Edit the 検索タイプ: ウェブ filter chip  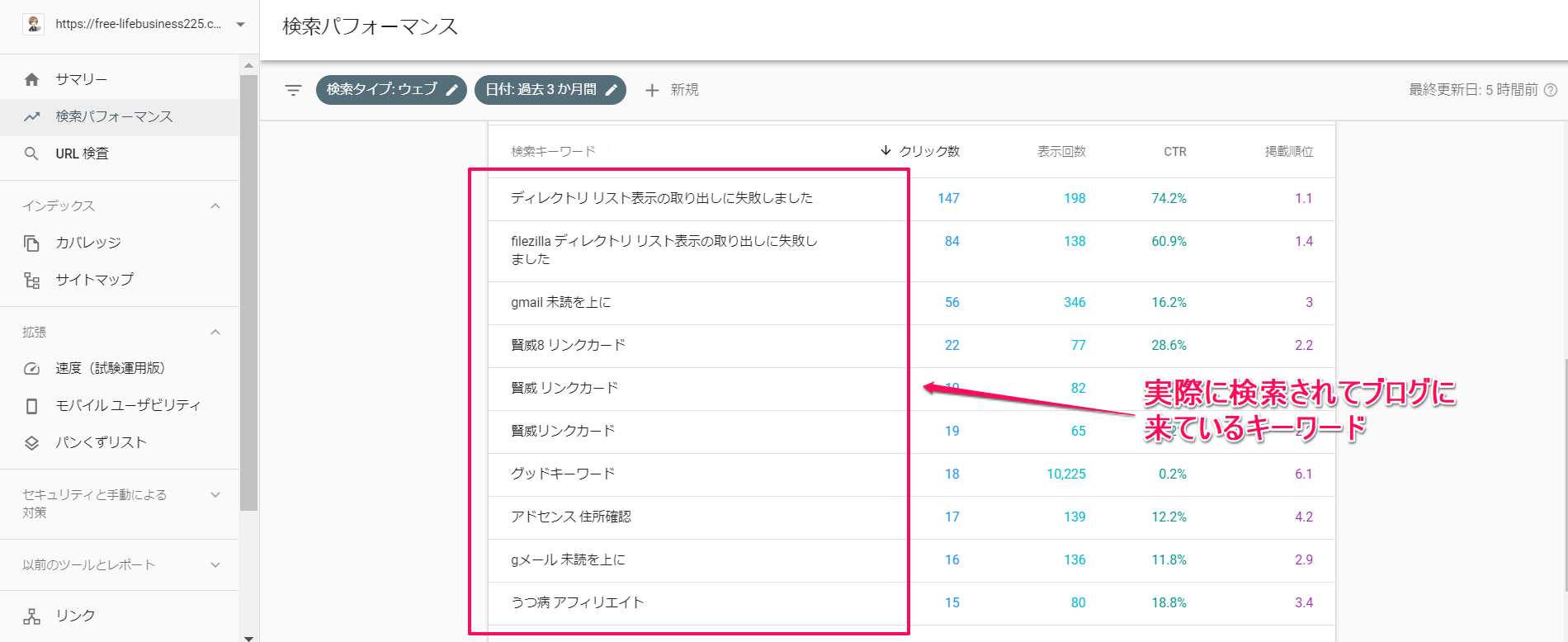pos(390,90)
